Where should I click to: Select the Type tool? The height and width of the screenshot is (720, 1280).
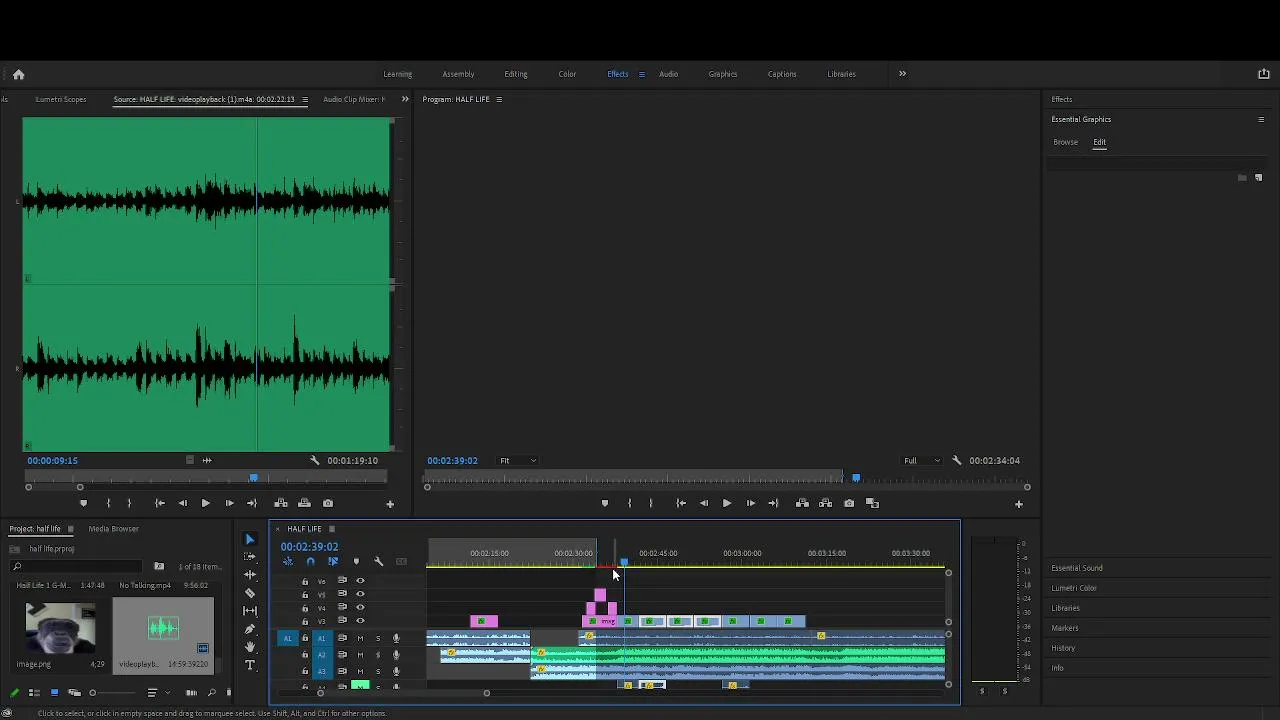pyautogui.click(x=250, y=665)
